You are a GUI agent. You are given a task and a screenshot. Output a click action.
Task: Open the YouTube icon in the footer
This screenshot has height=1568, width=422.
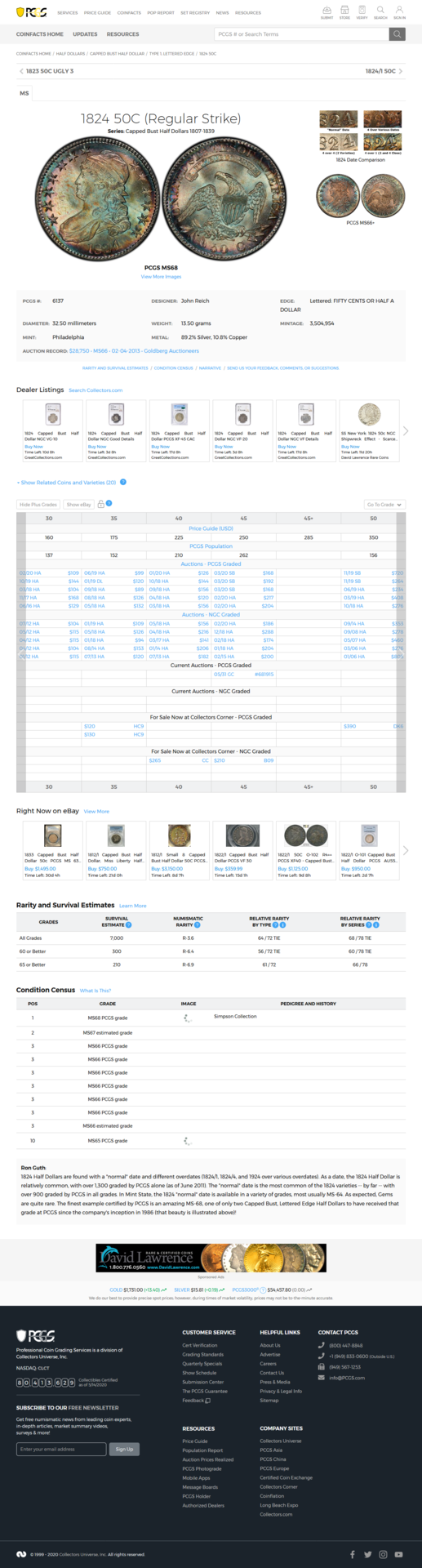click(x=398, y=1554)
